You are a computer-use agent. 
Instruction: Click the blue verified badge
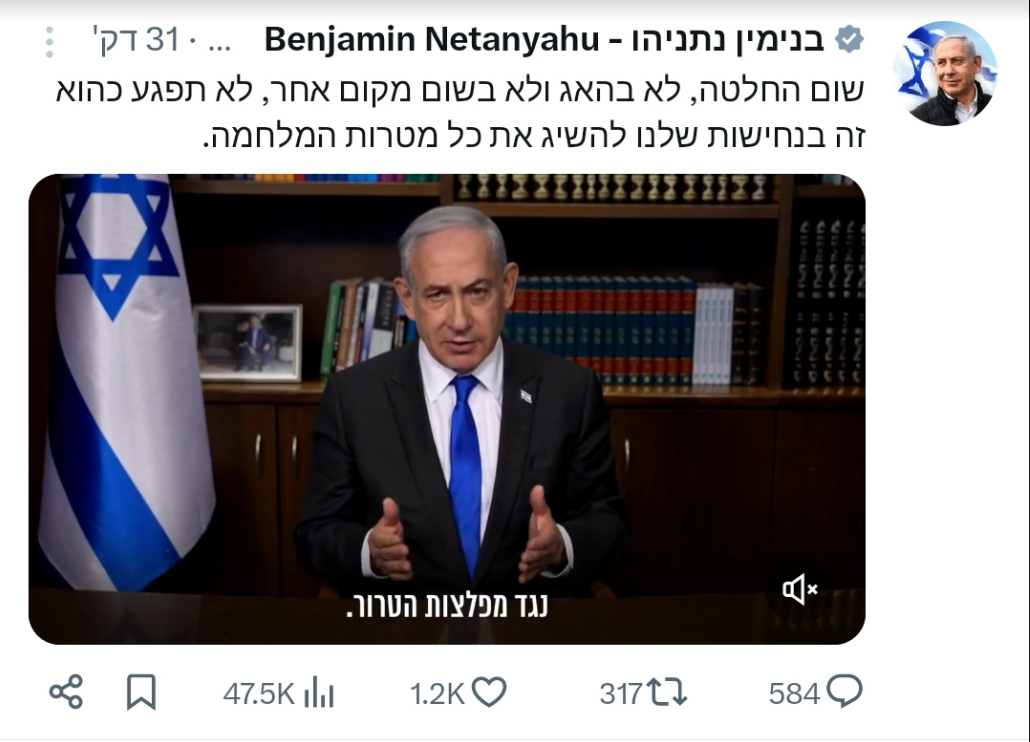pyautogui.click(x=849, y=40)
